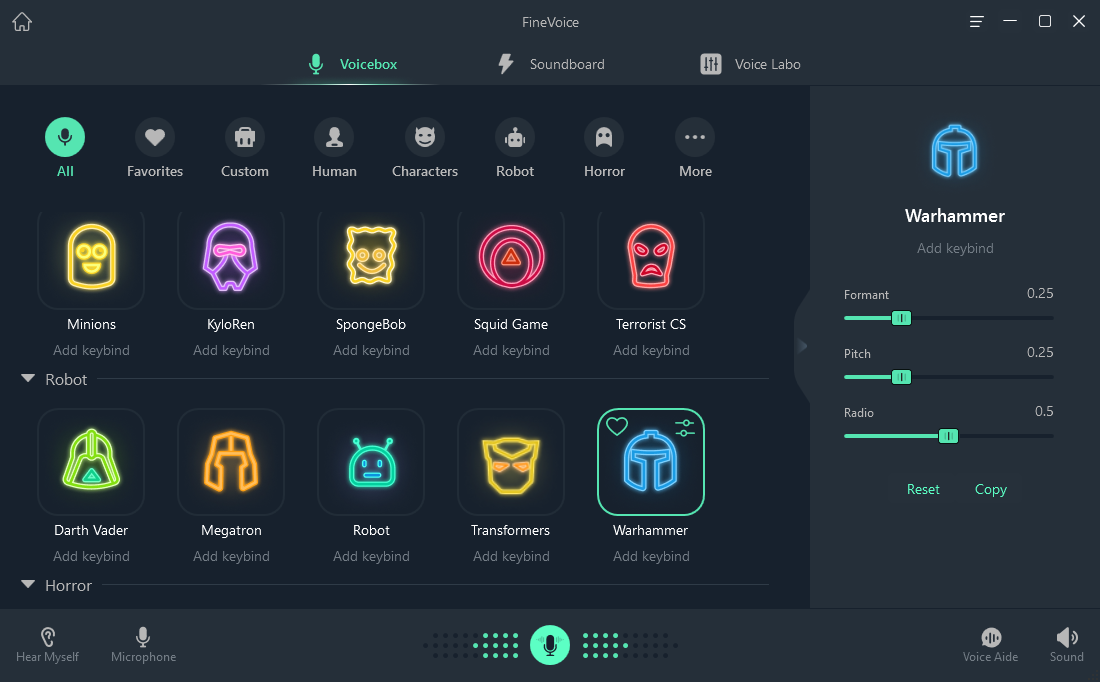The height and width of the screenshot is (682, 1100).
Task: Filter by Characters voices icon
Action: [425, 137]
